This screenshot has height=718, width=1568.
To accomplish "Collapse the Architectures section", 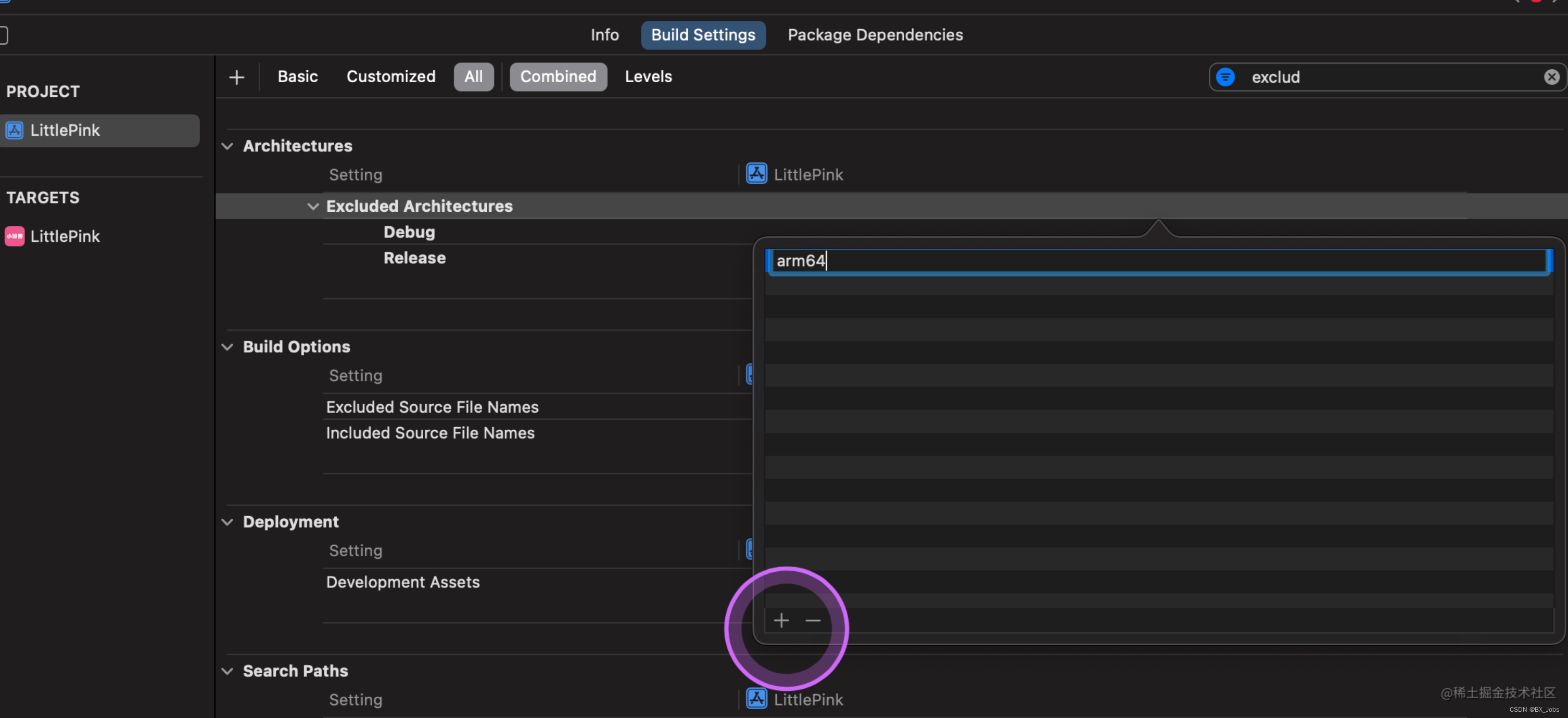I will (227, 146).
